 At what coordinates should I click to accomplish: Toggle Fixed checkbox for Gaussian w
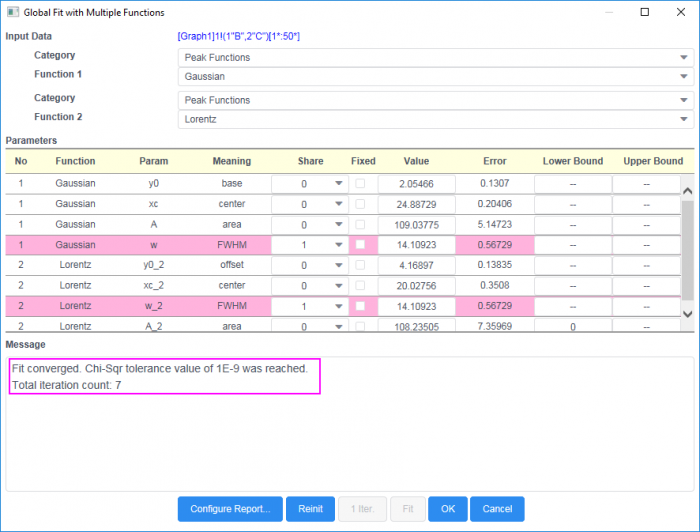[361, 245]
